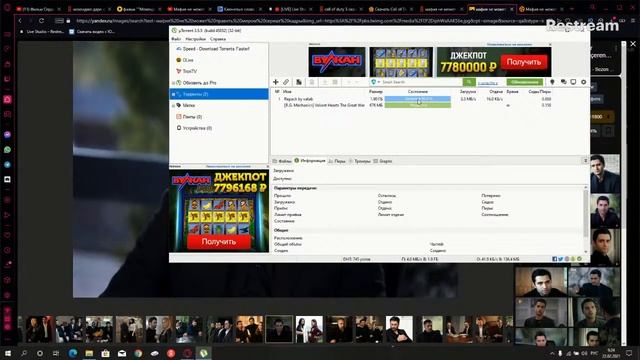Open WhatsApp in the Opera sidebar
640x360 pixels.
[7, 150]
